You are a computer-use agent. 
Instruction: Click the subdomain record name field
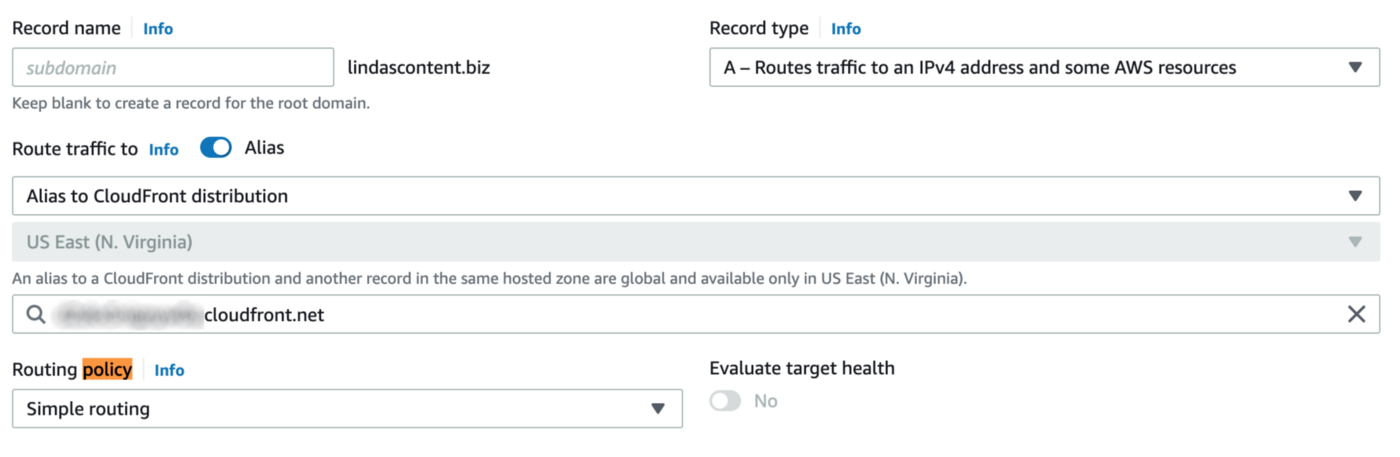(173, 68)
